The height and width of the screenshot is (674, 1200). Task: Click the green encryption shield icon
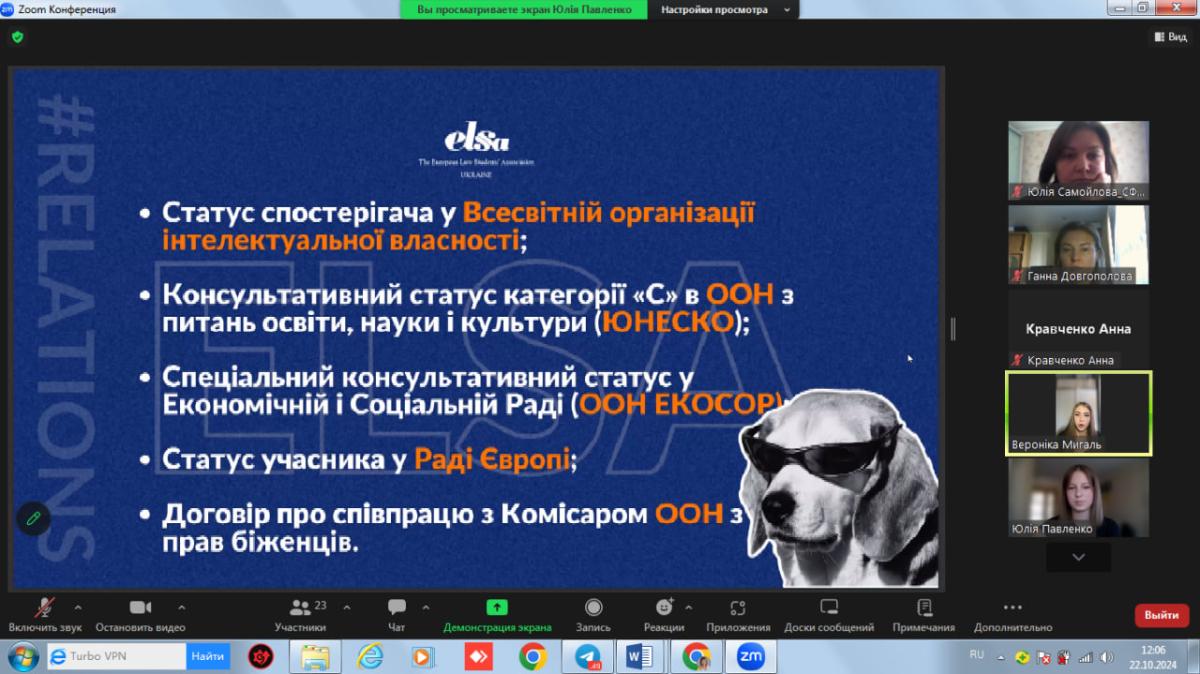(17, 37)
